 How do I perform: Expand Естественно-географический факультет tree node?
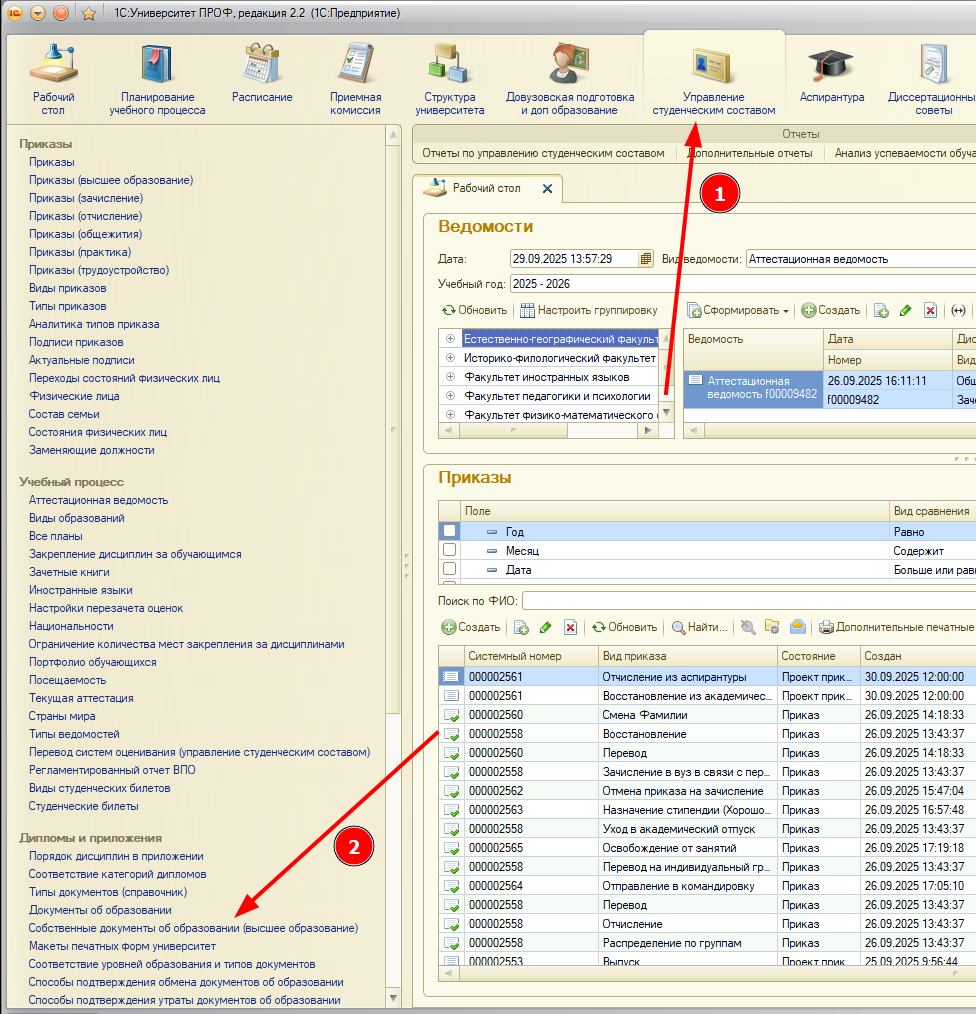[450, 339]
